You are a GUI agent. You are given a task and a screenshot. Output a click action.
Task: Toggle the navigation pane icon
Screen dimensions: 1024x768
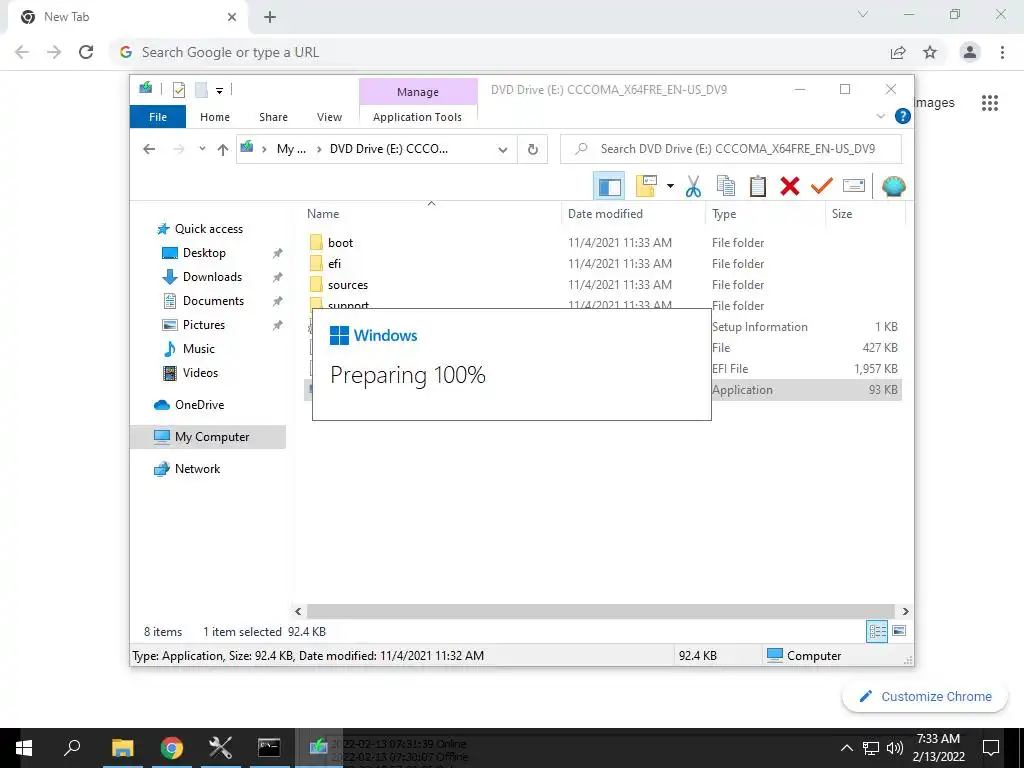click(x=609, y=186)
